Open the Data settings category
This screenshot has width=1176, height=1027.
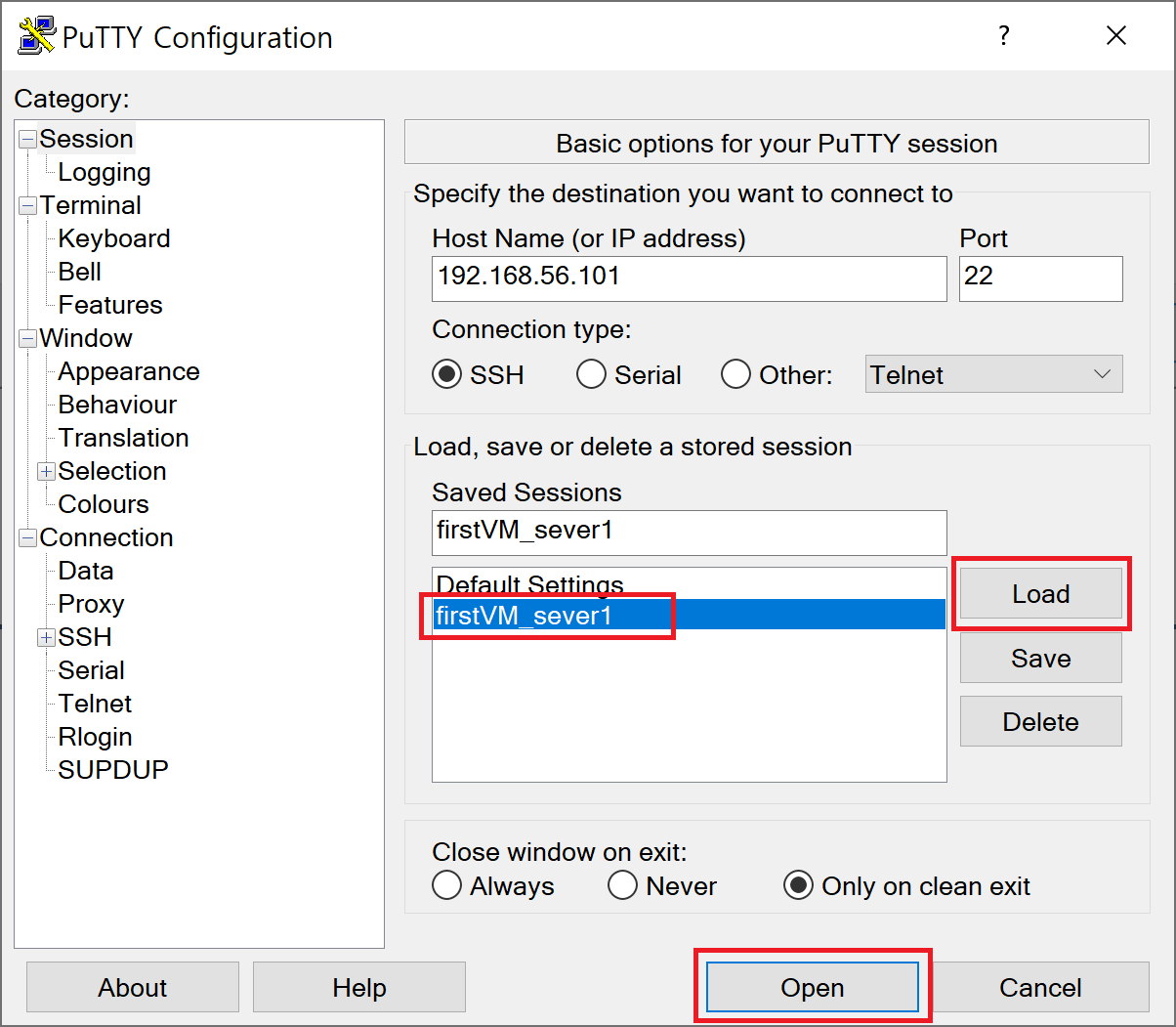[x=86, y=571]
